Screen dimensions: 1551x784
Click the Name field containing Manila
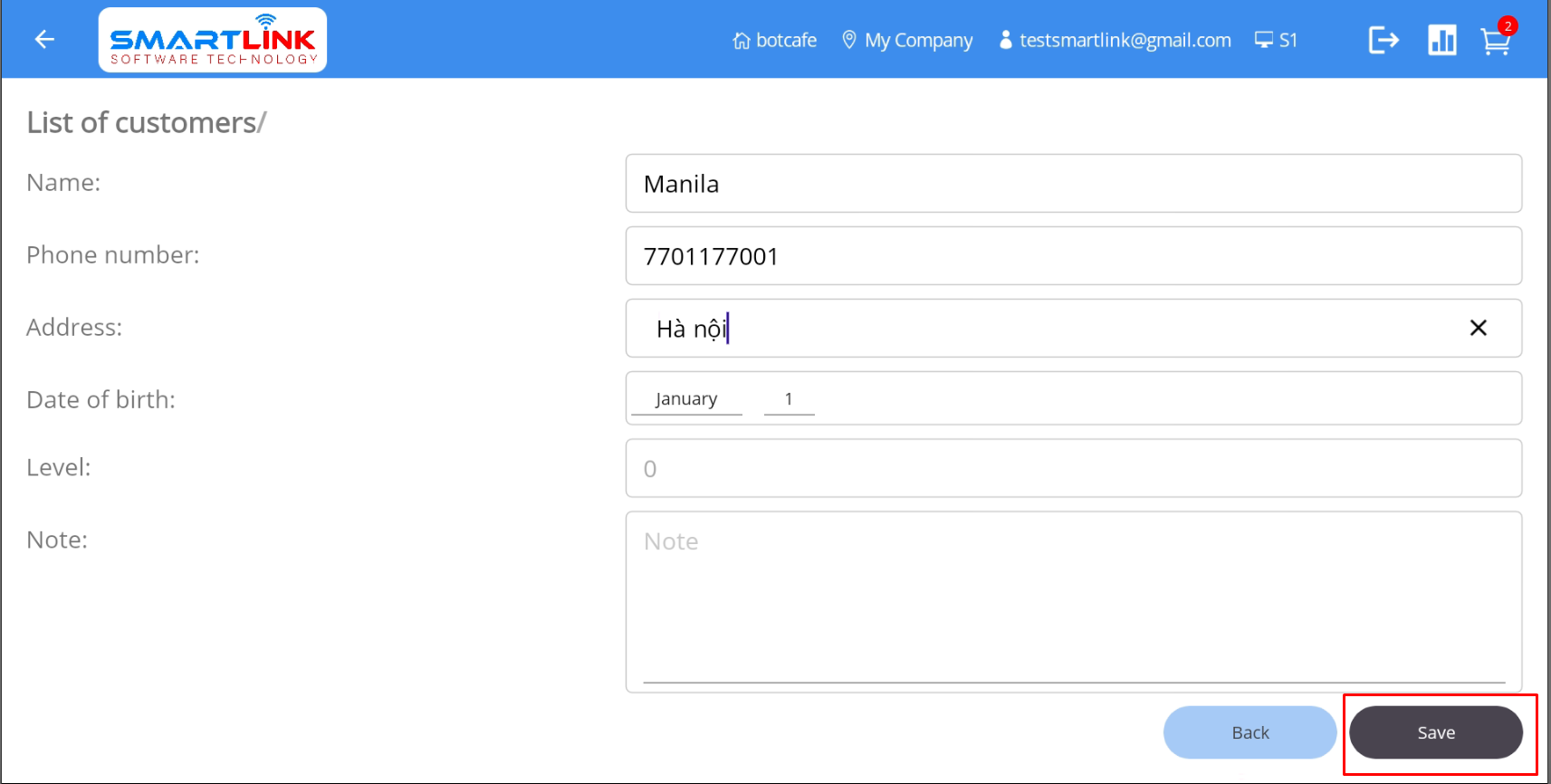tap(1073, 184)
